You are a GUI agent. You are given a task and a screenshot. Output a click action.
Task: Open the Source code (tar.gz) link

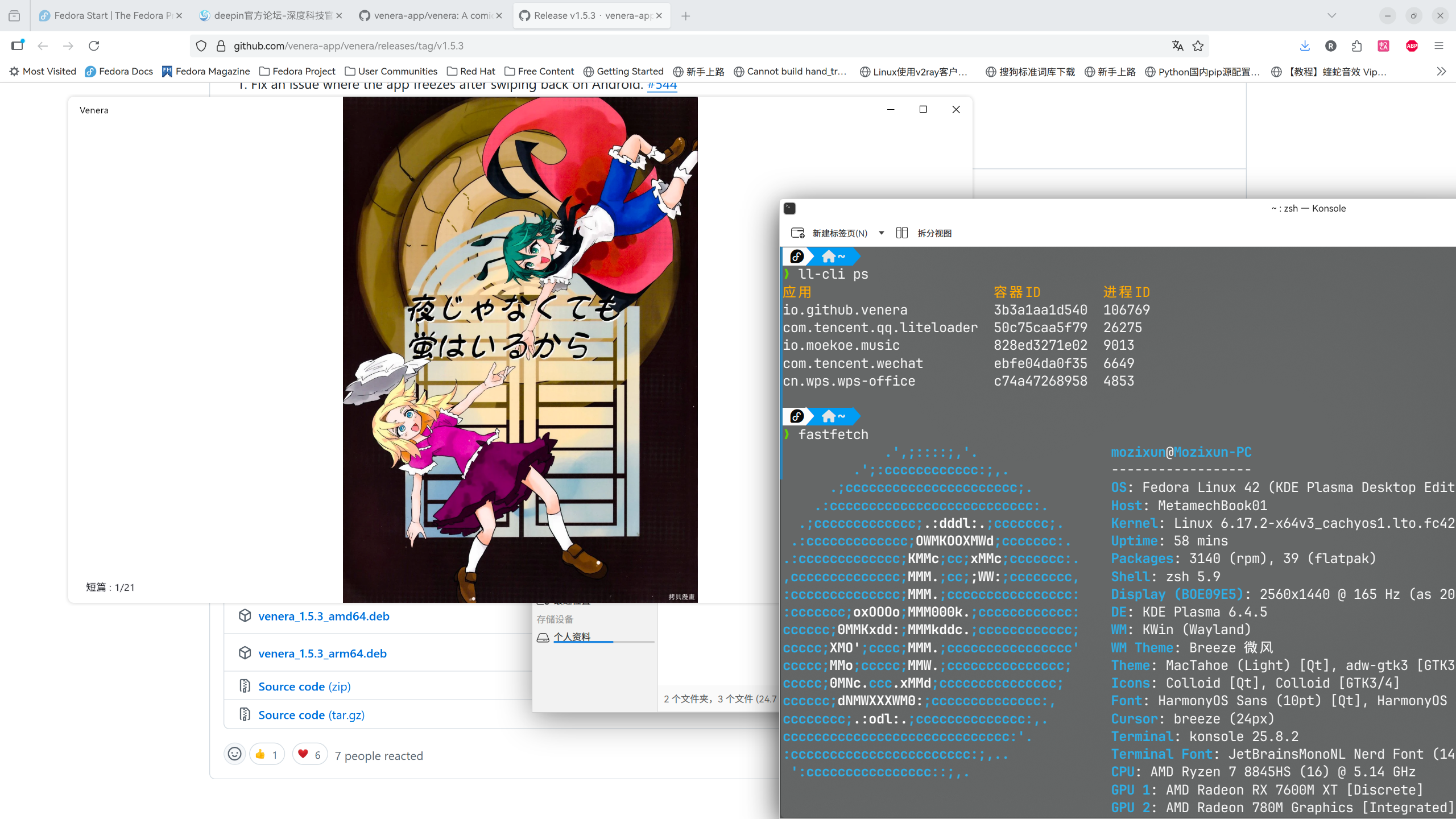point(311,715)
